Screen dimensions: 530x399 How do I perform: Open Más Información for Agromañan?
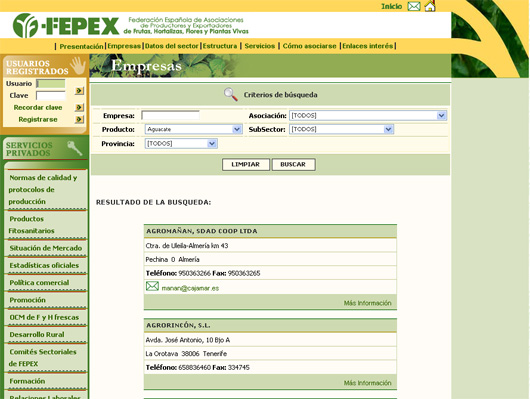coord(367,303)
